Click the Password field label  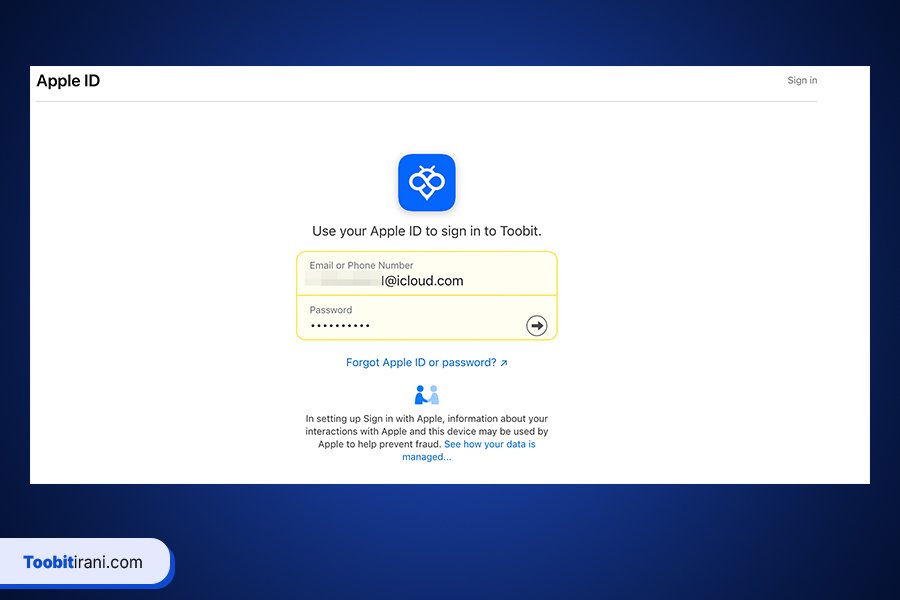331,310
